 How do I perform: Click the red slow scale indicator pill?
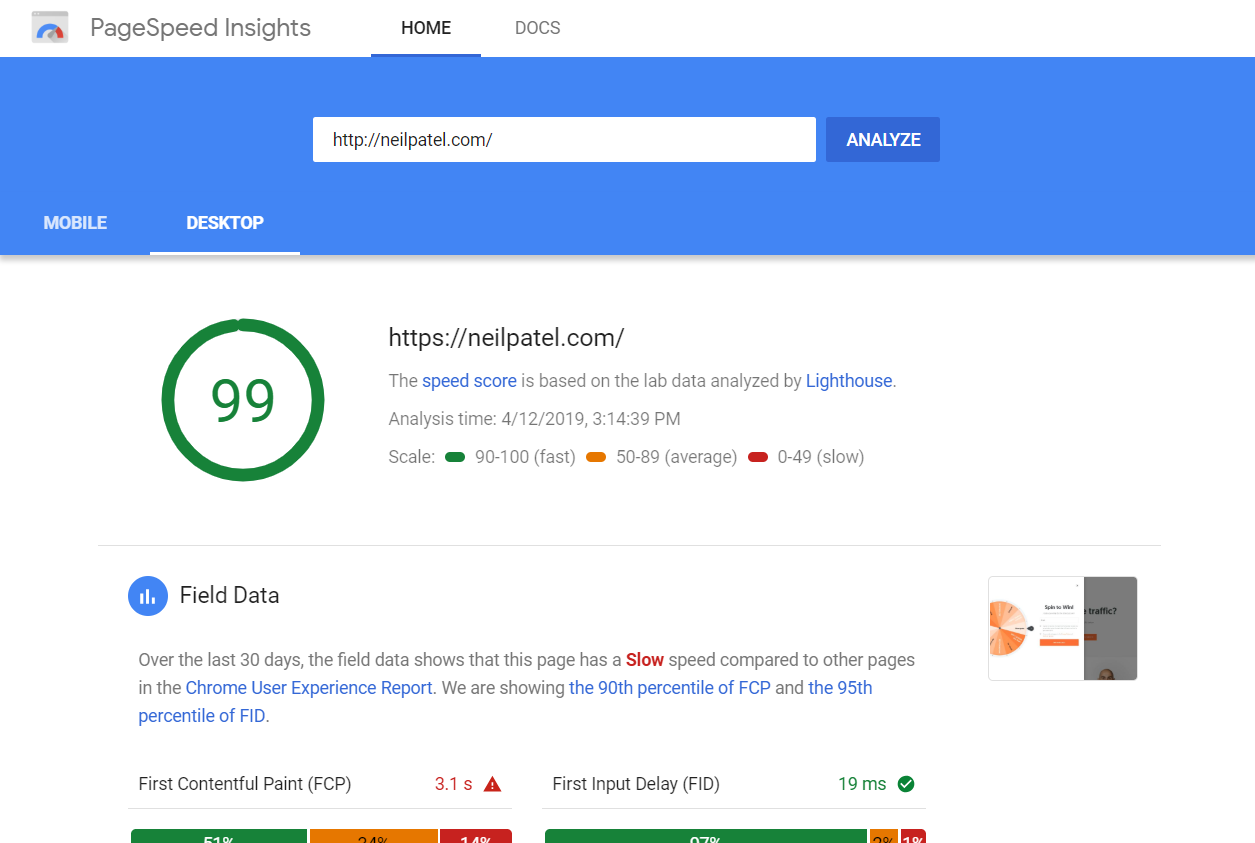click(758, 457)
